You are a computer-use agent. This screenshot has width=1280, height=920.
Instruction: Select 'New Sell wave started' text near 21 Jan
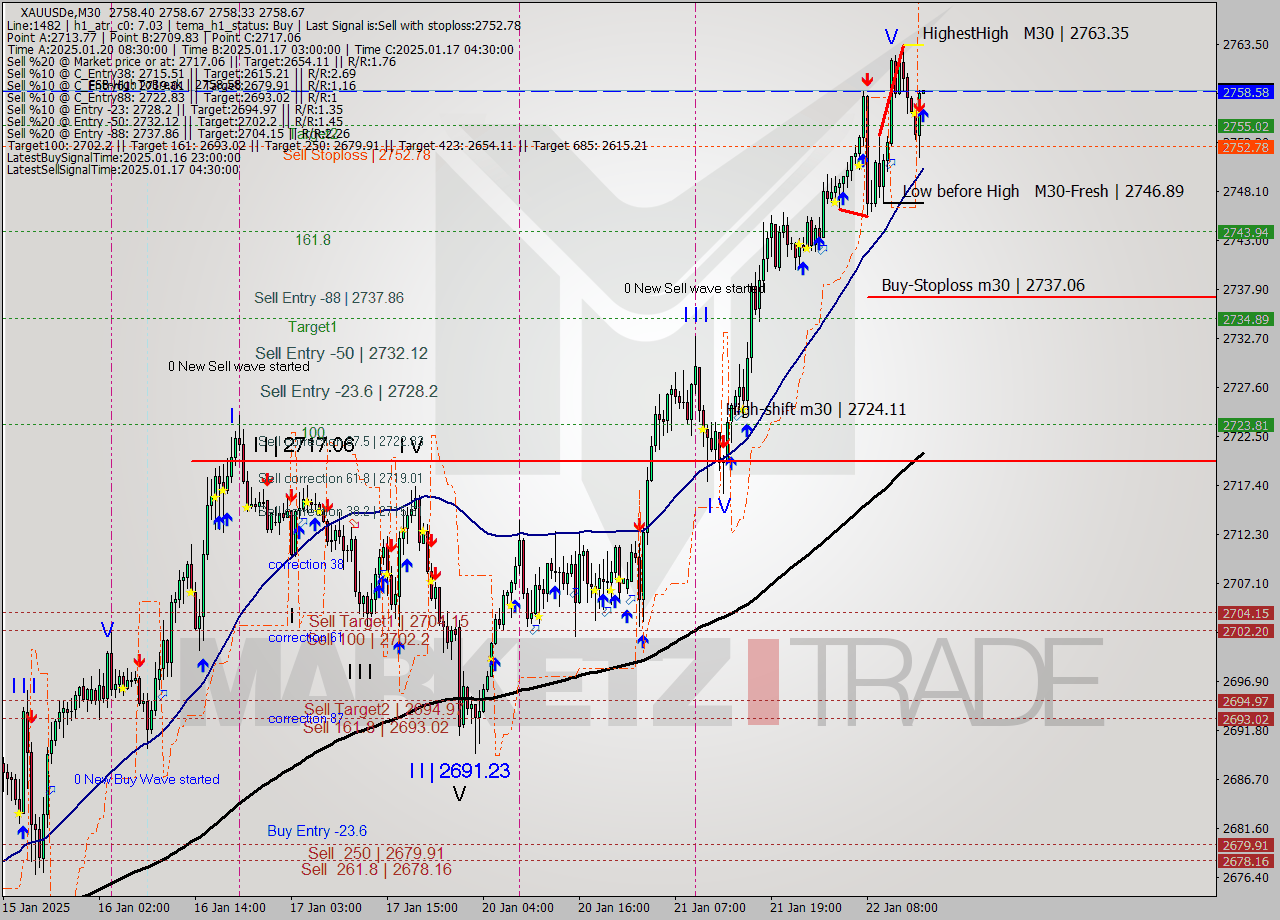click(x=694, y=289)
